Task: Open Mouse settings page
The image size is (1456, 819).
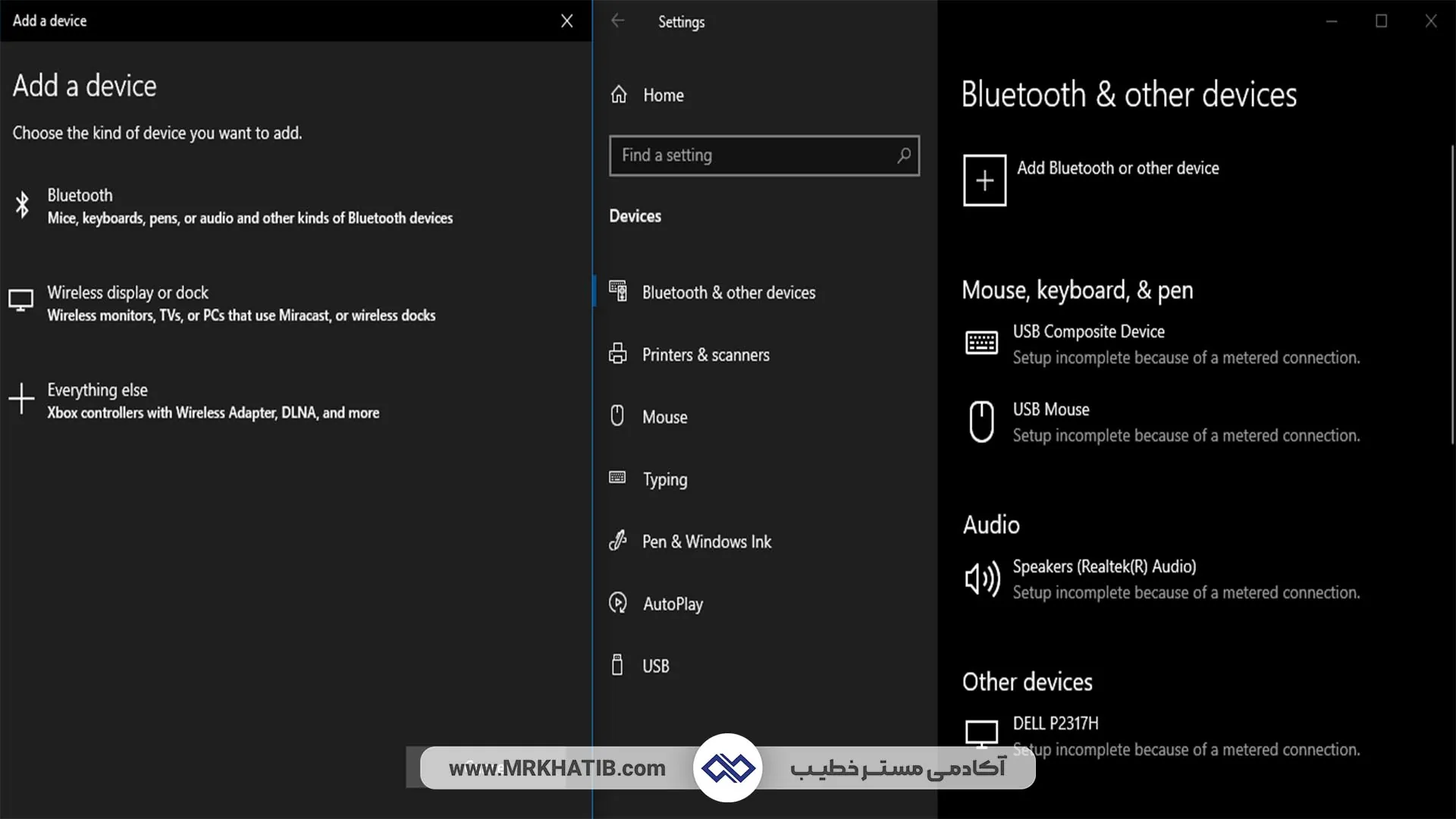Action: point(664,417)
